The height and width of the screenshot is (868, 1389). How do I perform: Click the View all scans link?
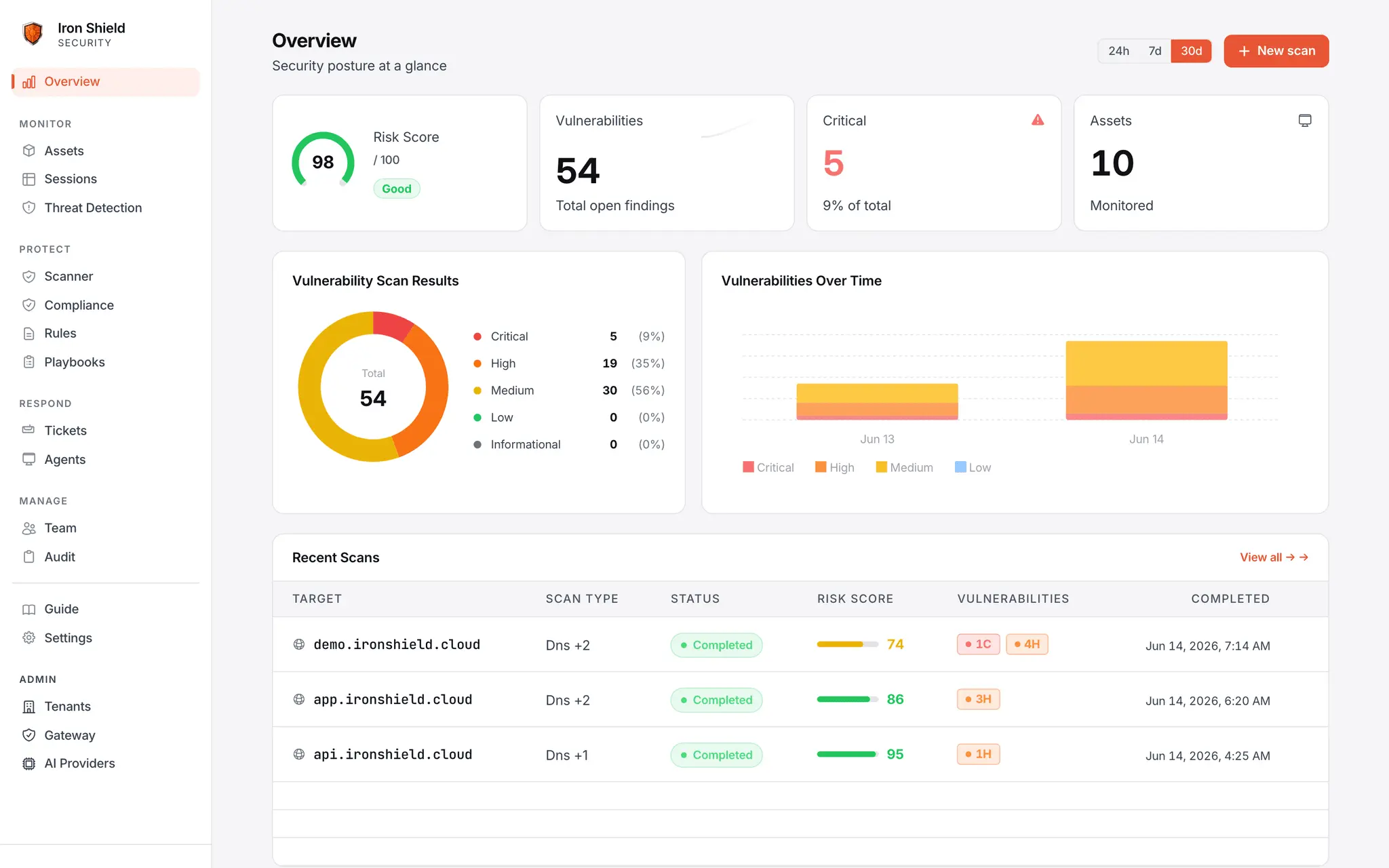1274,557
